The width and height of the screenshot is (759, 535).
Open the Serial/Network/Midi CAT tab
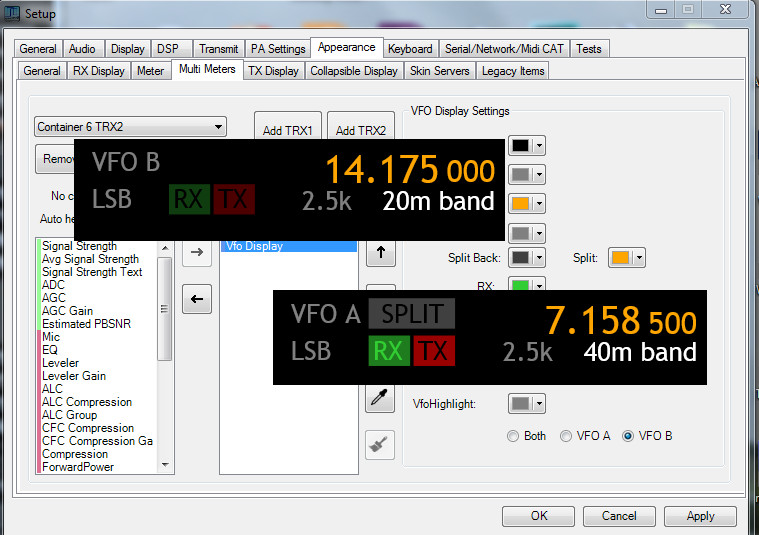pos(504,49)
